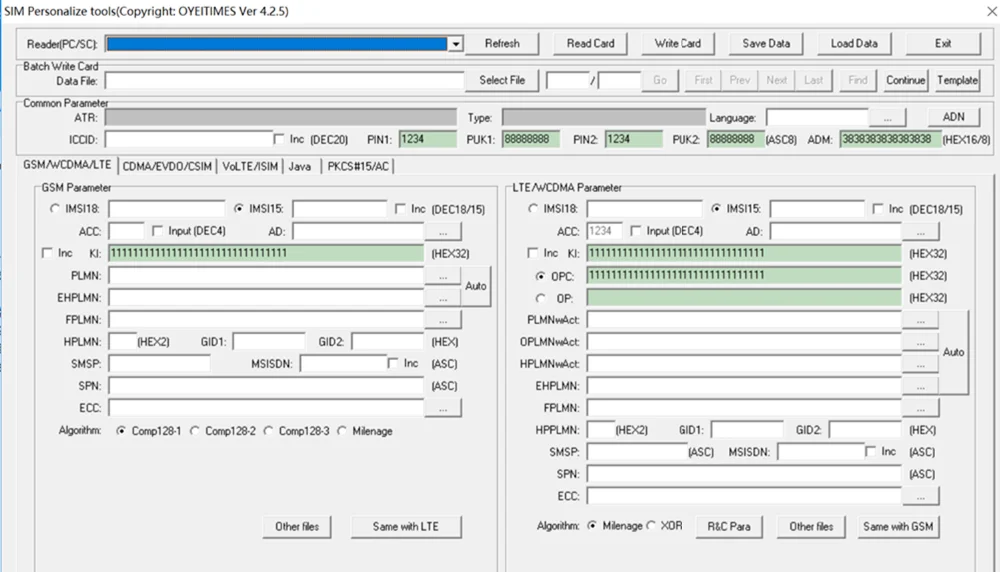Open the Language browse ellipsis button
This screenshot has height=572, width=1000.
(x=887, y=118)
